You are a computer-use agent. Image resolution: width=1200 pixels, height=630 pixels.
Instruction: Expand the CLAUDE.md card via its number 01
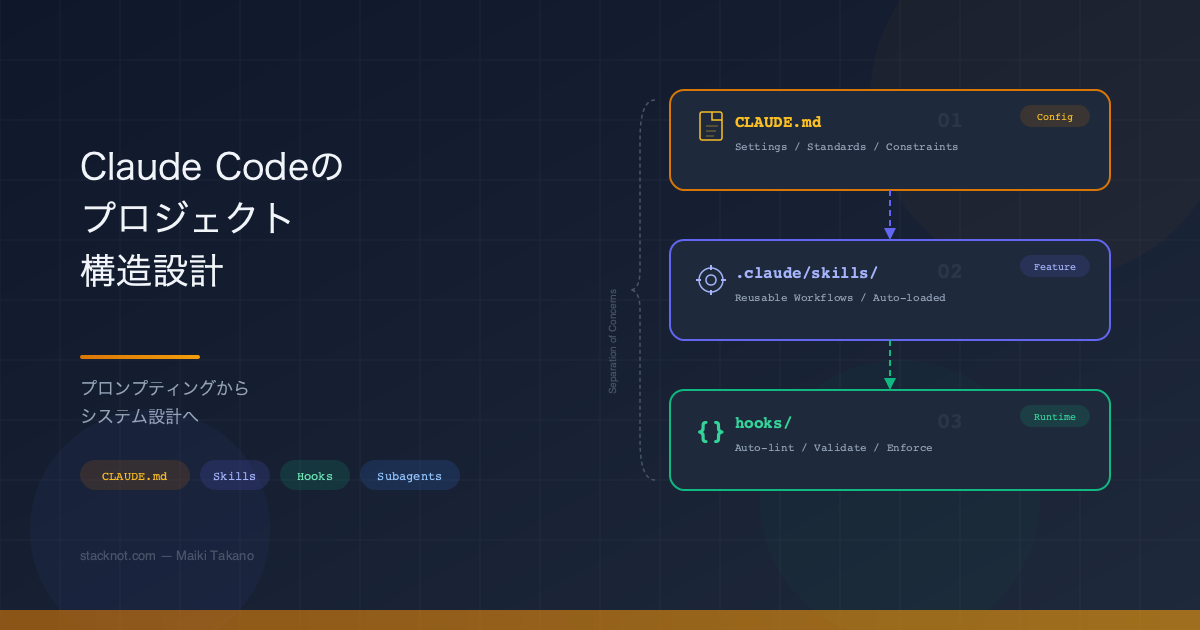pos(948,120)
